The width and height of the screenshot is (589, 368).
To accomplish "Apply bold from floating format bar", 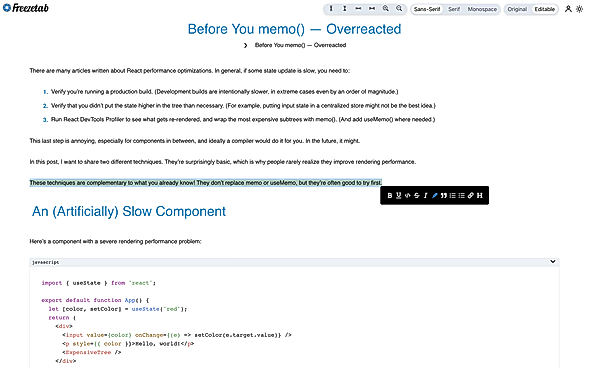I will pyautogui.click(x=390, y=195).
